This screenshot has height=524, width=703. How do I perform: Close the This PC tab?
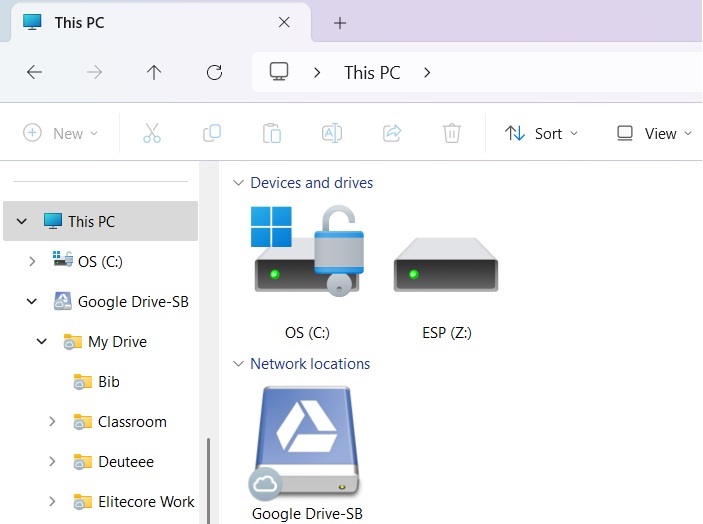pos(284,22)
